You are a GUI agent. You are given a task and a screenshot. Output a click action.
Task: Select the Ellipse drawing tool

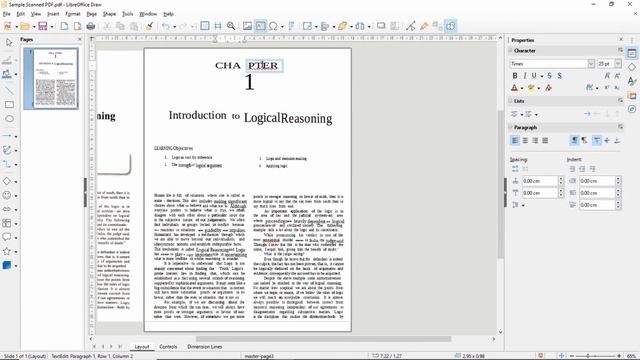click(9, 119)
